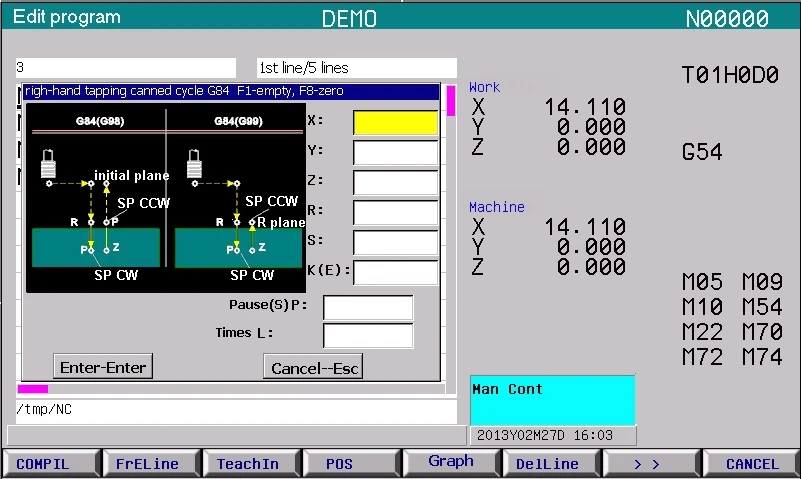Click the T01H0D0 tool status
This screenshot has width=801, height=479.
[731, 75]
